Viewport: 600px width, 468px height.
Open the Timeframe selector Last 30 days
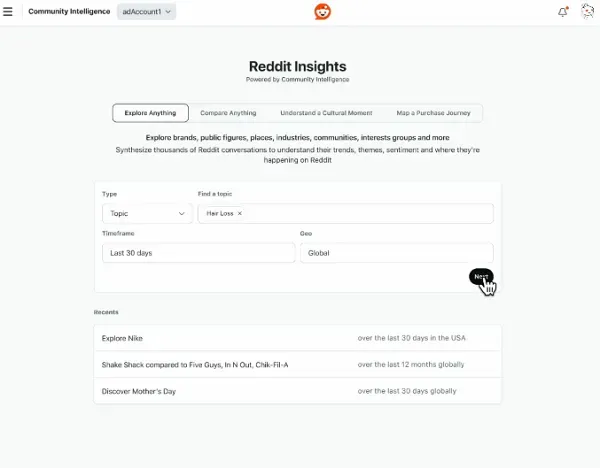197,253
